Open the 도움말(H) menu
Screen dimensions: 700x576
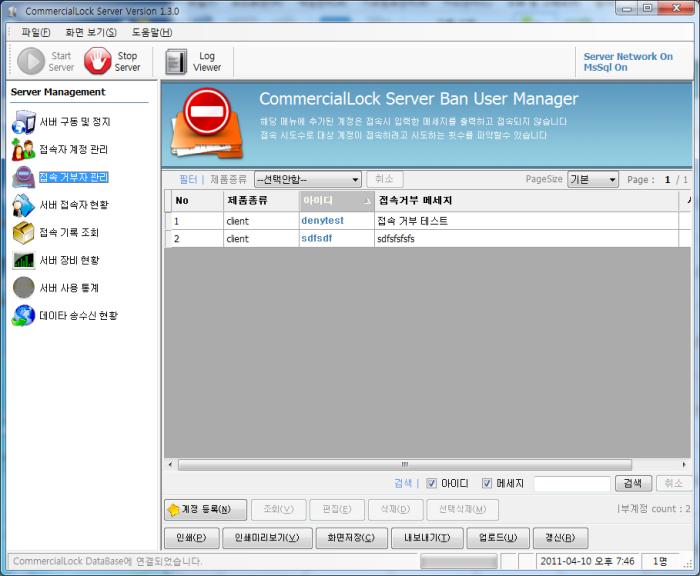point(152,32)
